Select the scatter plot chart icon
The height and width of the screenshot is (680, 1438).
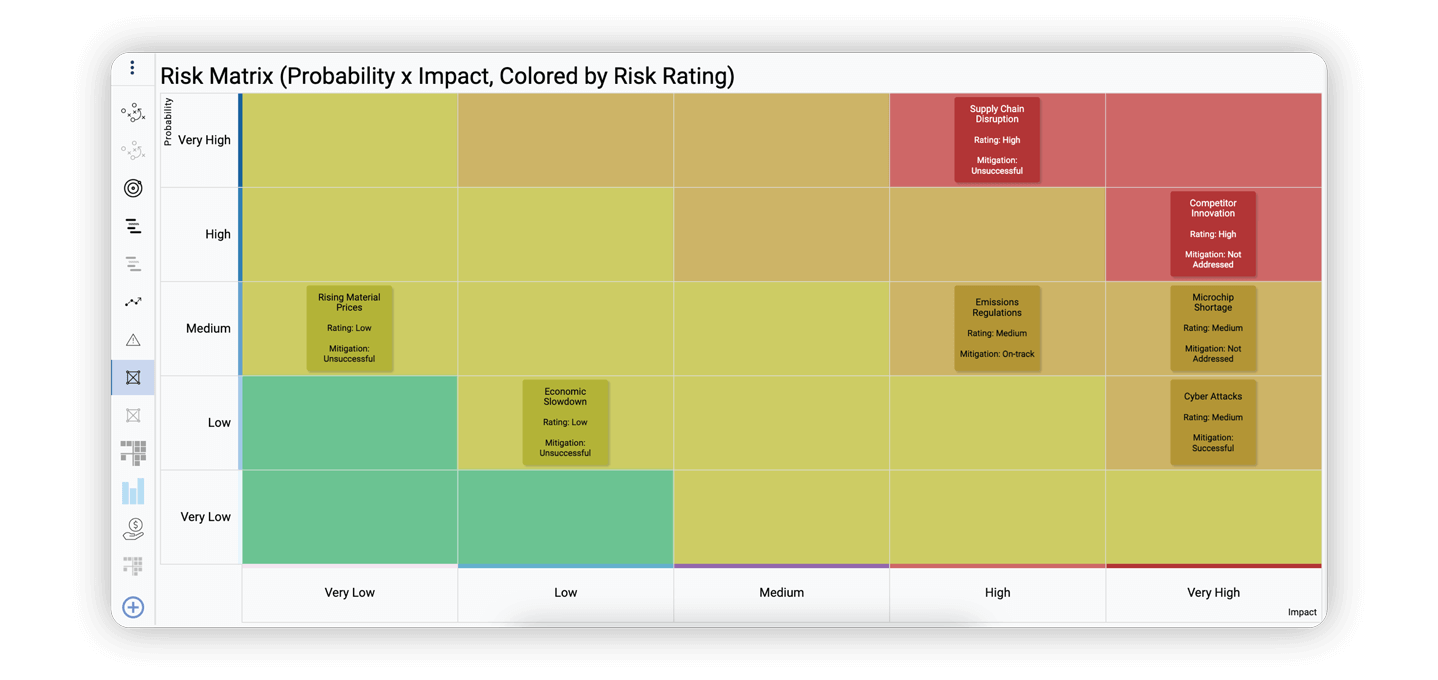[133, 112]
